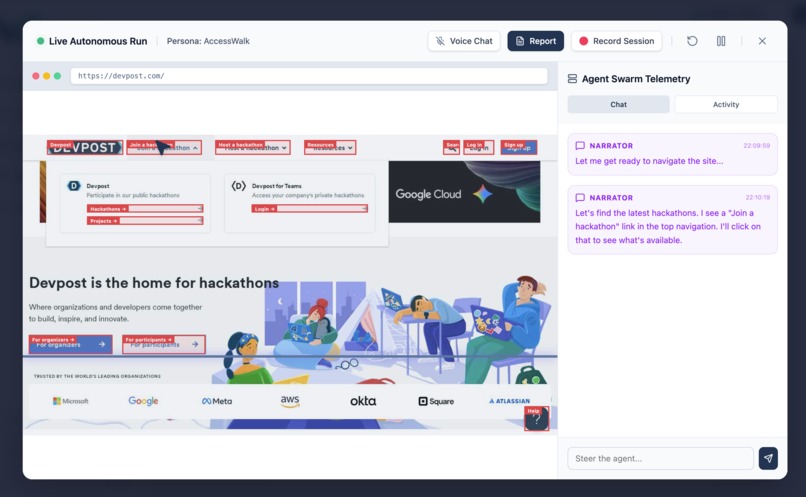This screenshot has width=806, height=497.
Task: Toggle the Join a hackathon dropdown
Action: pos(164,148)
